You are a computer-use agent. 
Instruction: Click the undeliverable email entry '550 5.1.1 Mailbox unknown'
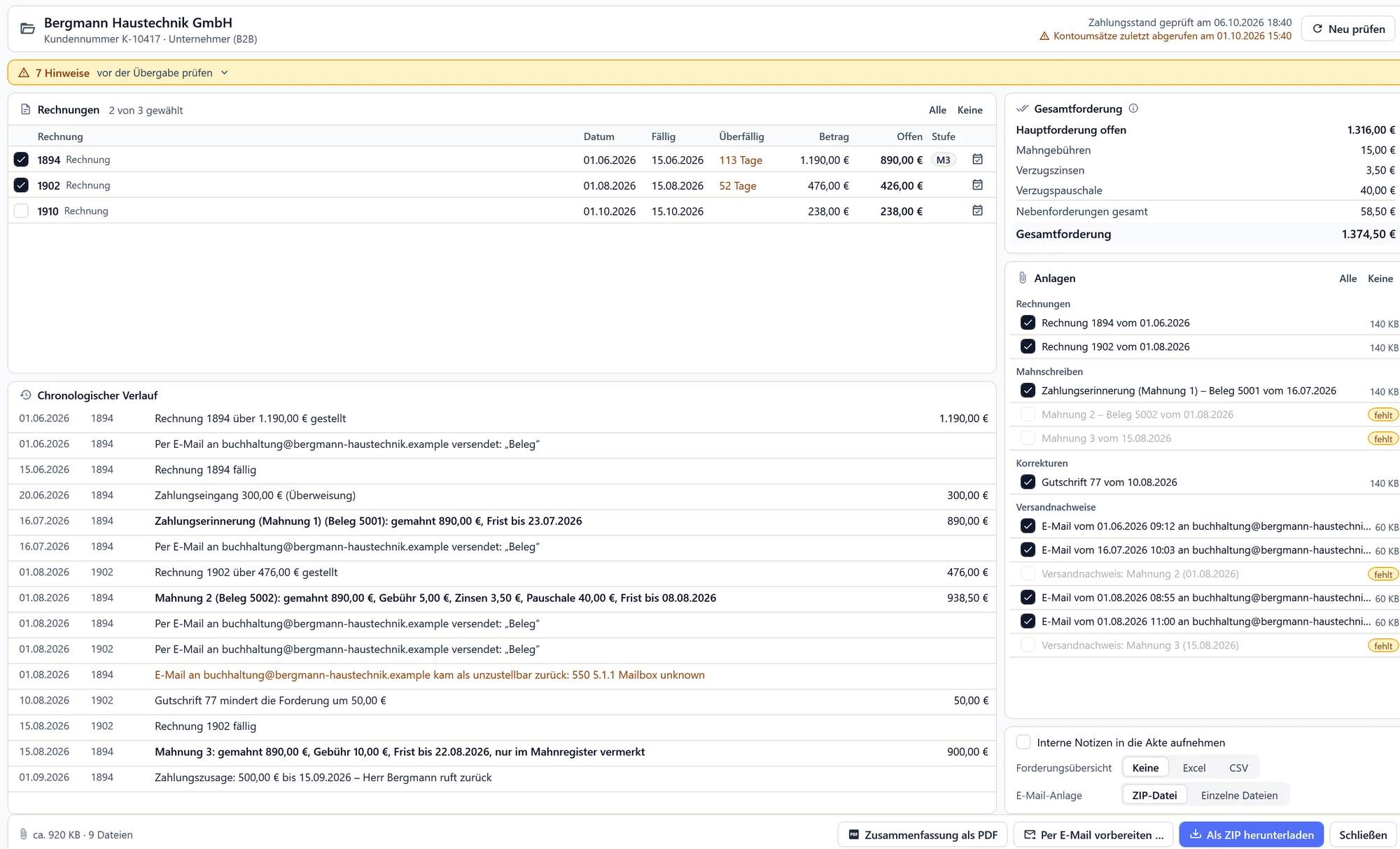[x=502, y=675]
